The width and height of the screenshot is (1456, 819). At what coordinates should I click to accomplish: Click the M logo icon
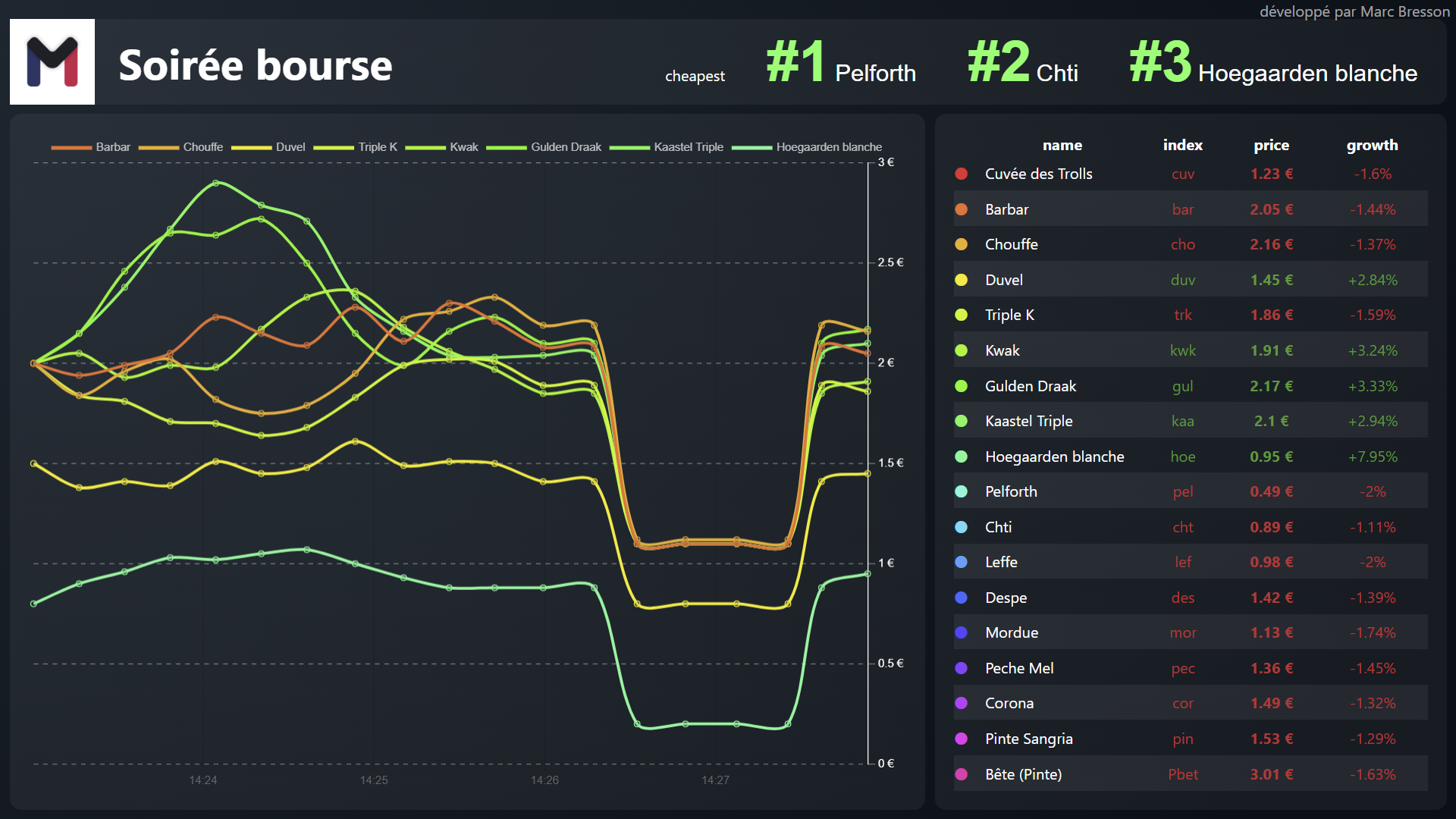click(52, 61)
